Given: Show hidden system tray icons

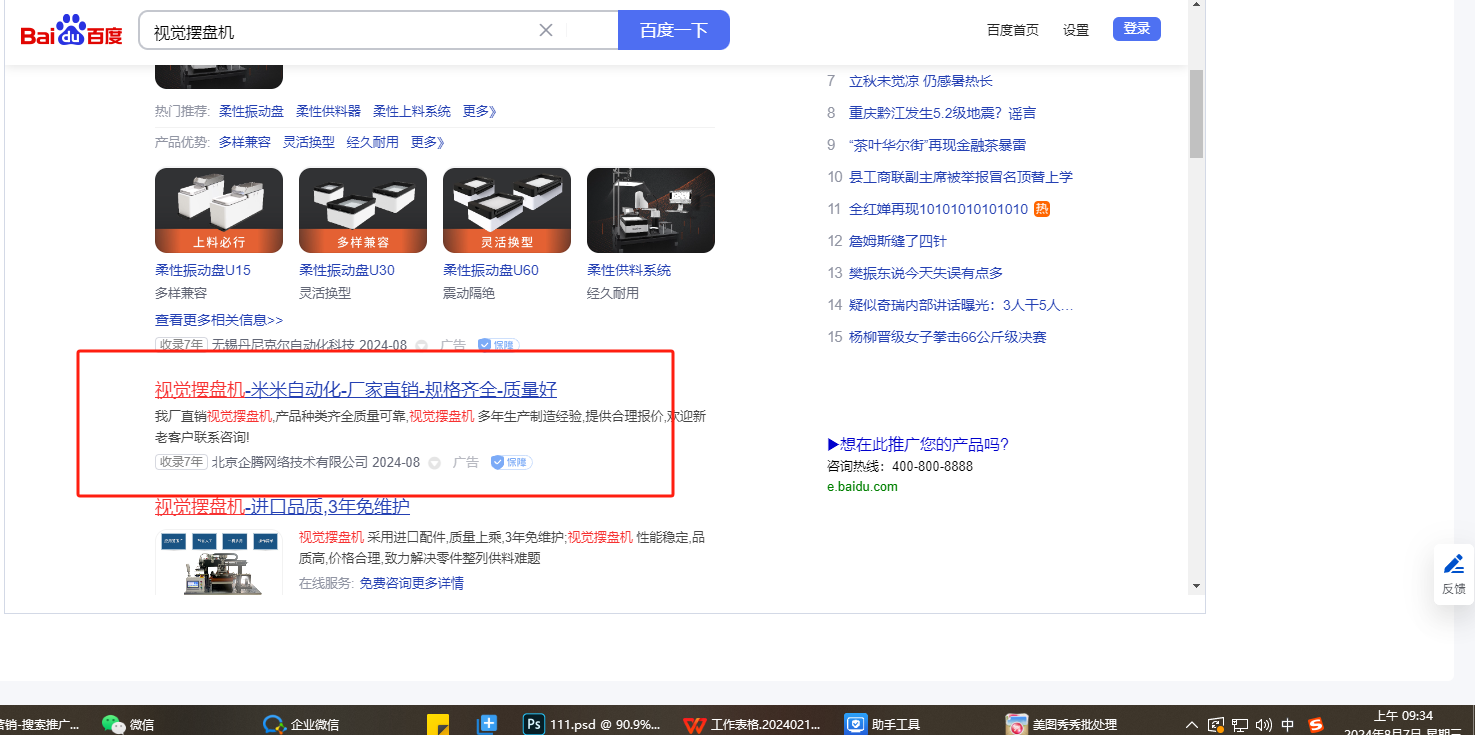Looking at the screenshot, I should pos(1192,724).
